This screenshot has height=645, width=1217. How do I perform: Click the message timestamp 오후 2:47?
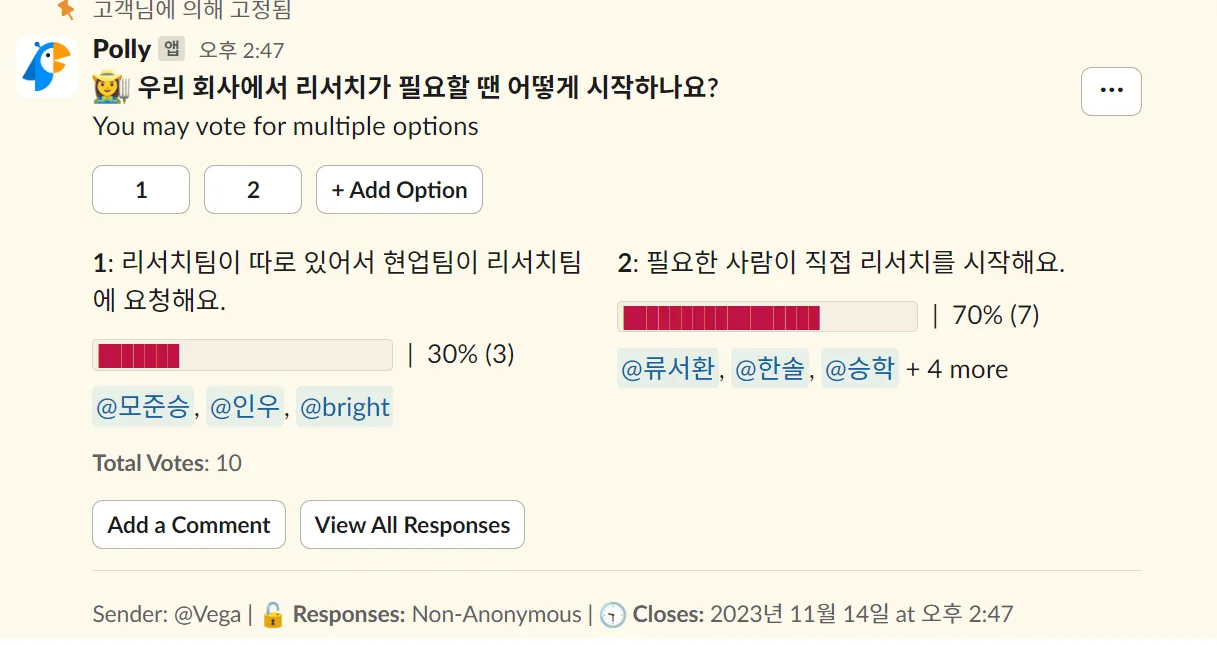click(242, 50)
